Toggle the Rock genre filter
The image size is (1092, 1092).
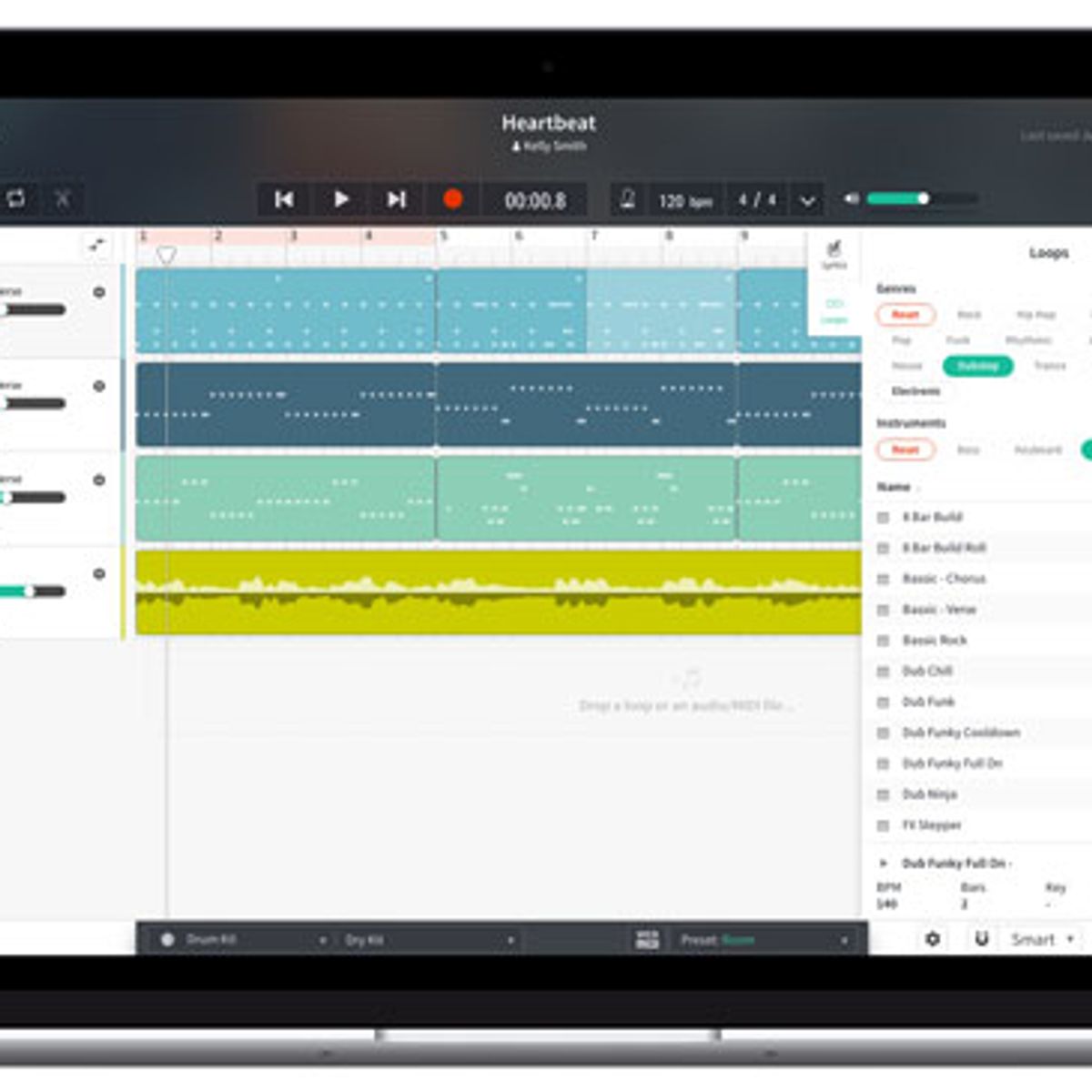(x=969, y=315)
